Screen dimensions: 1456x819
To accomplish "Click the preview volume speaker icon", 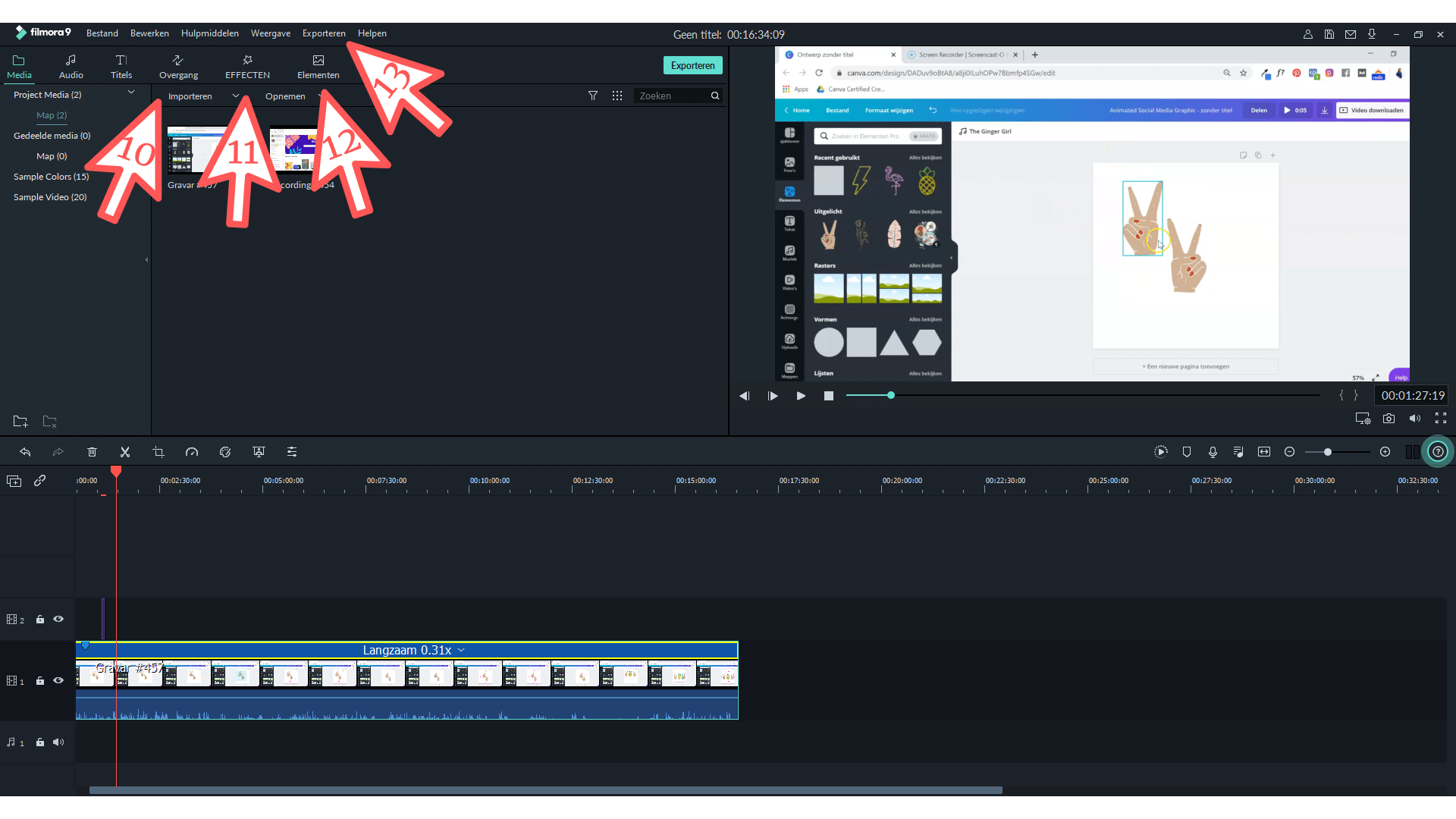I will (1415, 419).
